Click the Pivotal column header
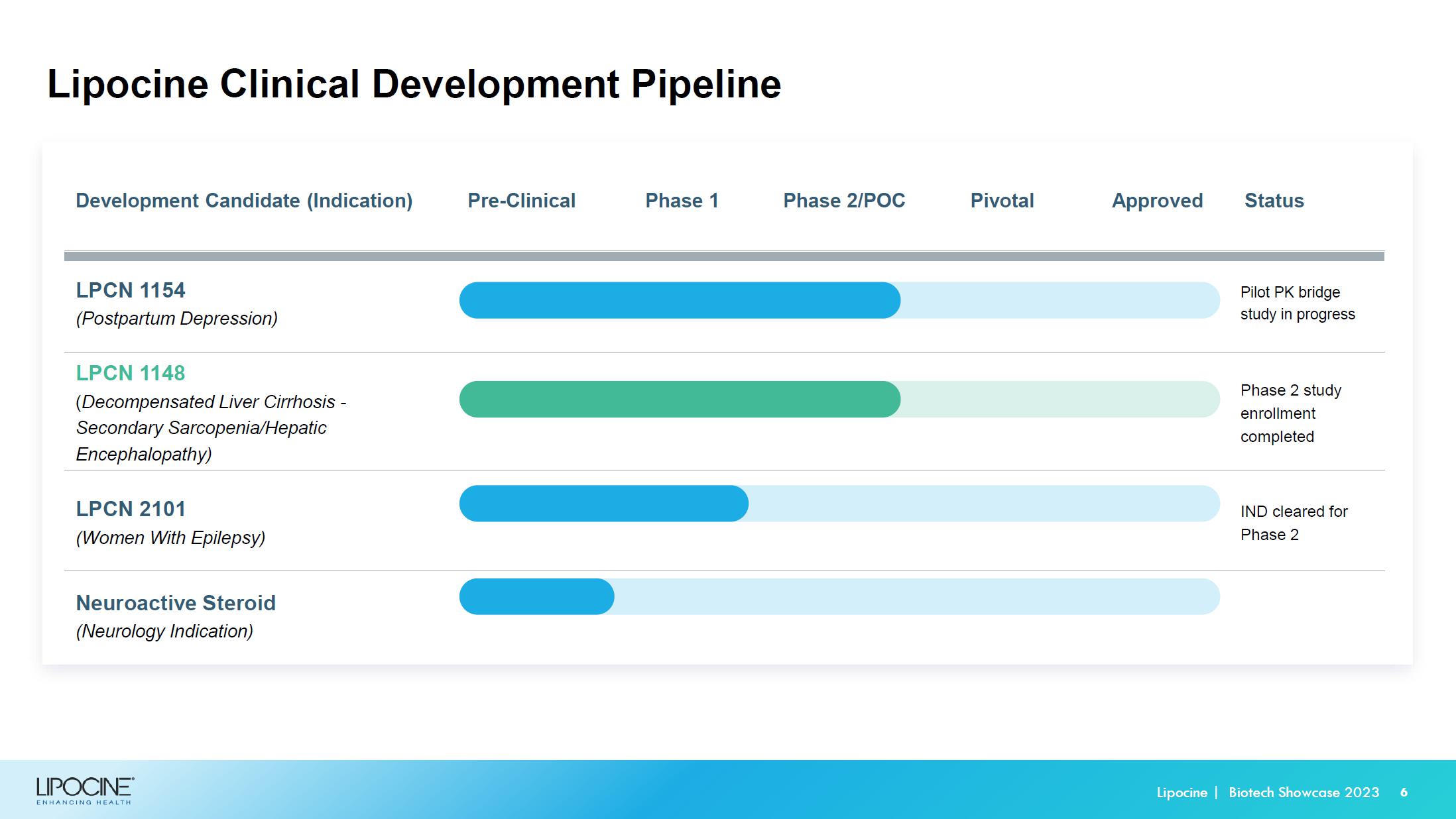Image resolution: width=1456 pixels, height=819 pixels. pos(1002,201)
